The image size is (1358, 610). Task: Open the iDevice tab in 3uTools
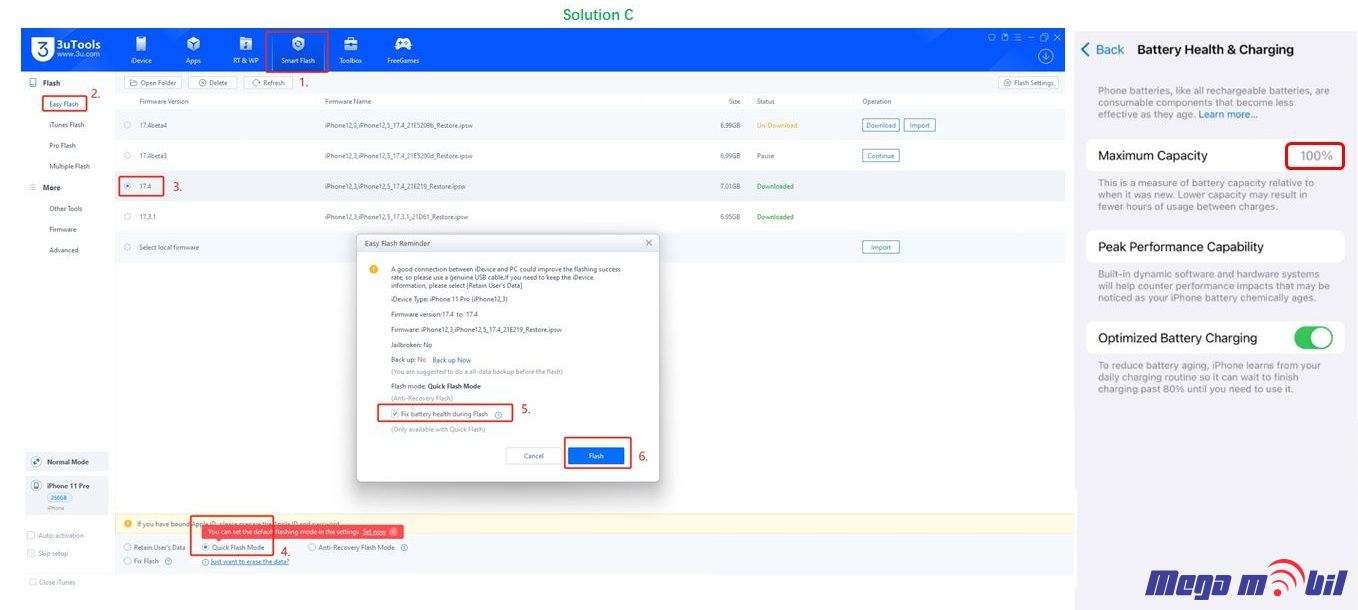pyautogui.click(x=141, y=49)
